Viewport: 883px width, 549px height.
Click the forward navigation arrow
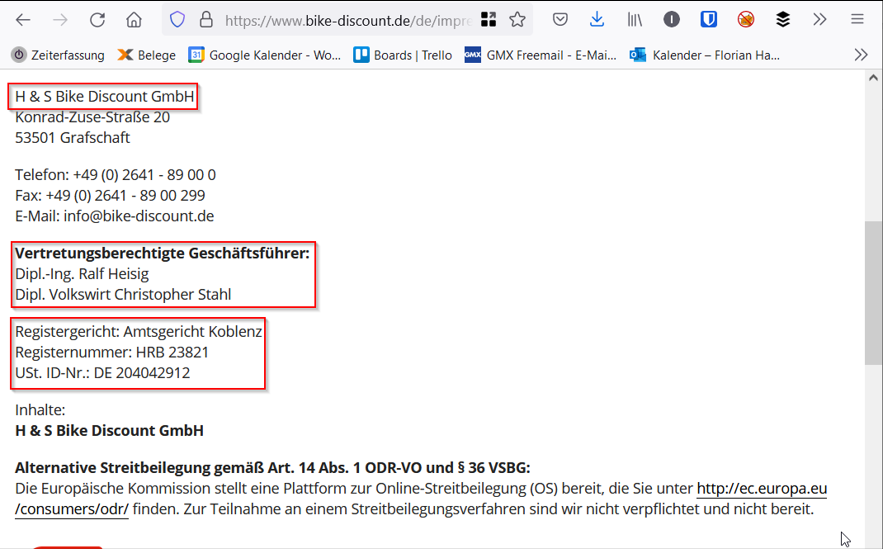pos(60,20)
